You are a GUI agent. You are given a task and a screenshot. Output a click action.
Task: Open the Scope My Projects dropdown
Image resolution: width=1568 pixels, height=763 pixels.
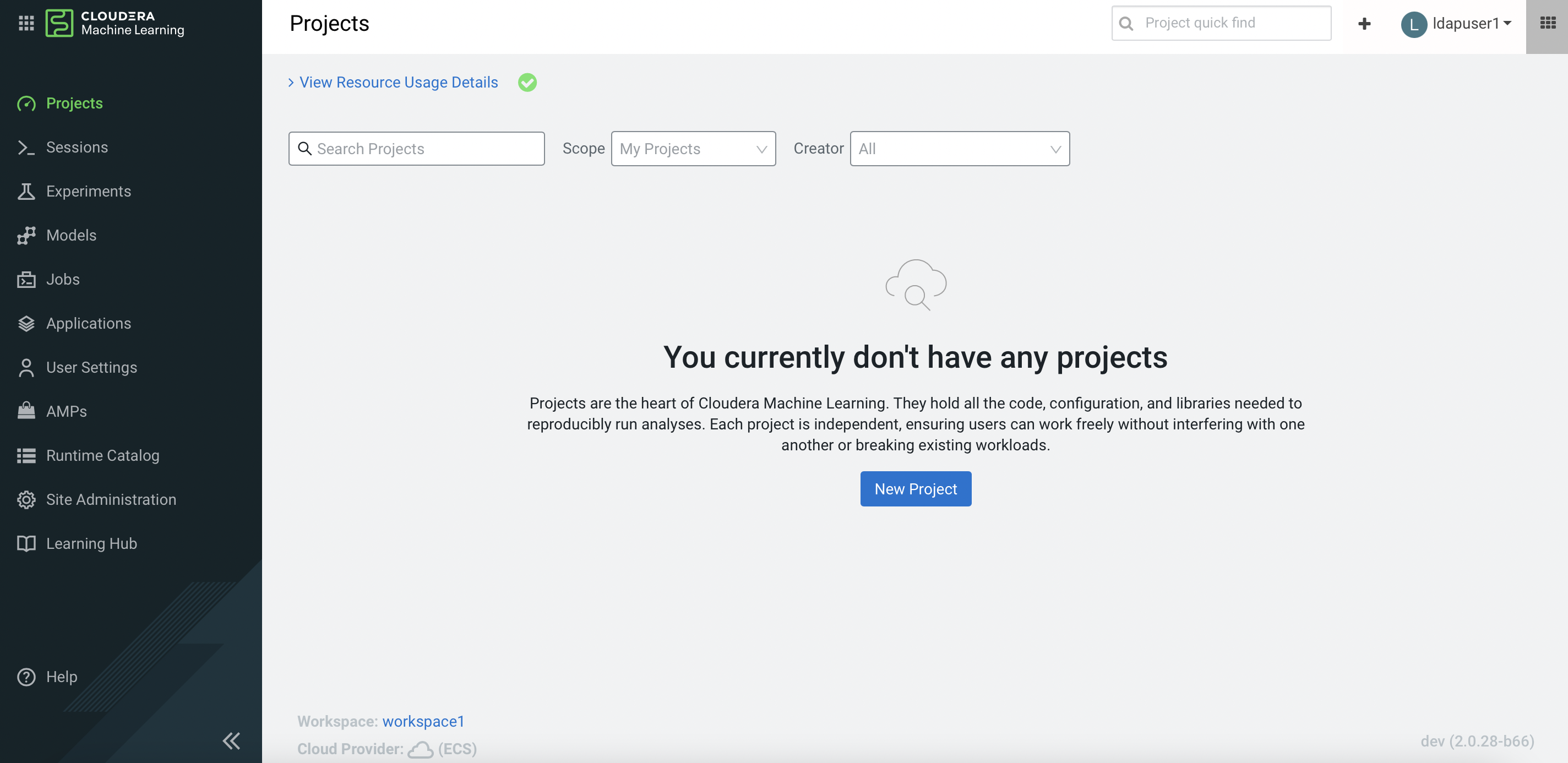pos(693,149)
